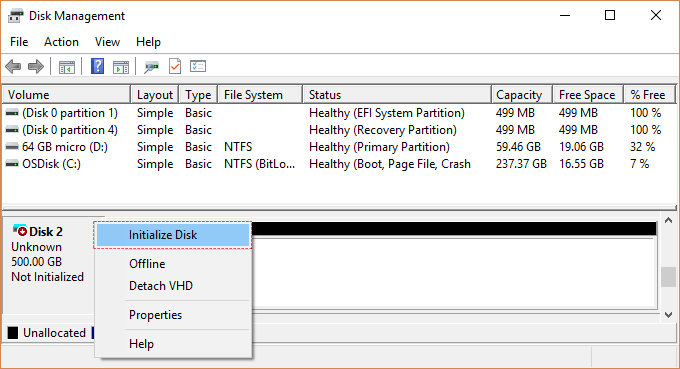Click the Settings list toolbar icon
The width and height of the screenshot is (680, 369).
(198, 66)
